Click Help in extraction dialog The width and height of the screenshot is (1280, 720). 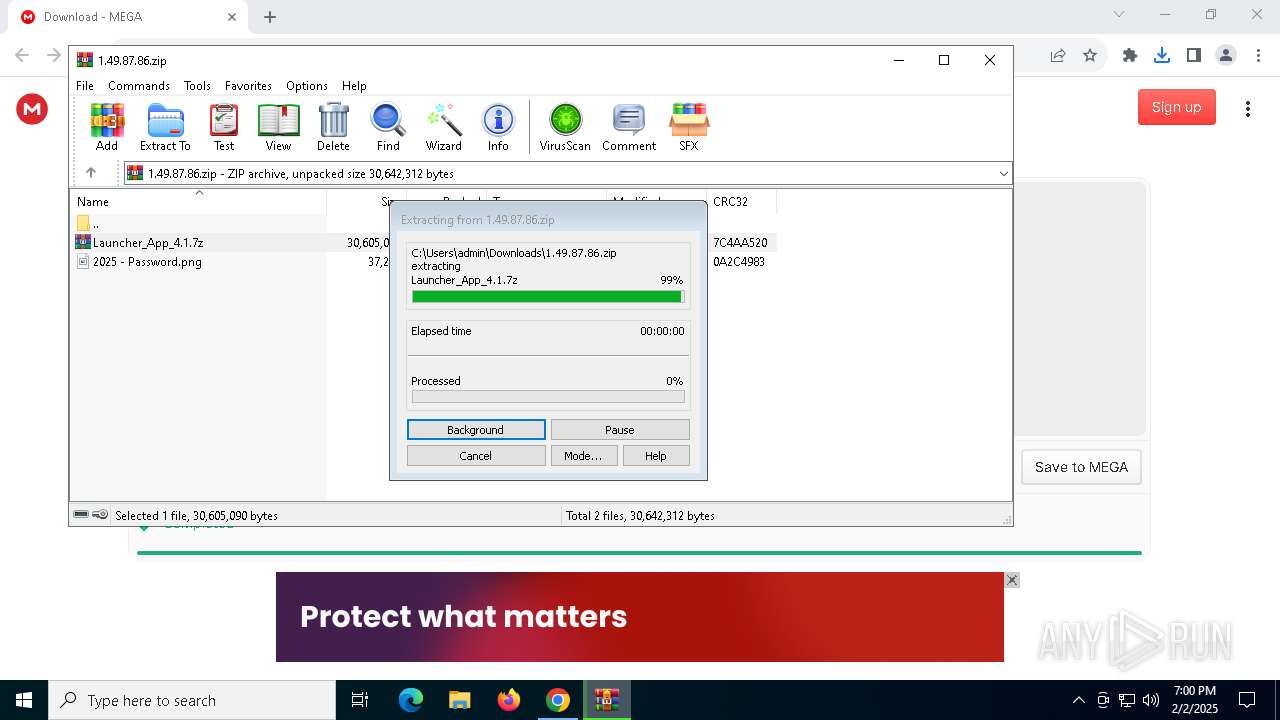coord(656,456)
